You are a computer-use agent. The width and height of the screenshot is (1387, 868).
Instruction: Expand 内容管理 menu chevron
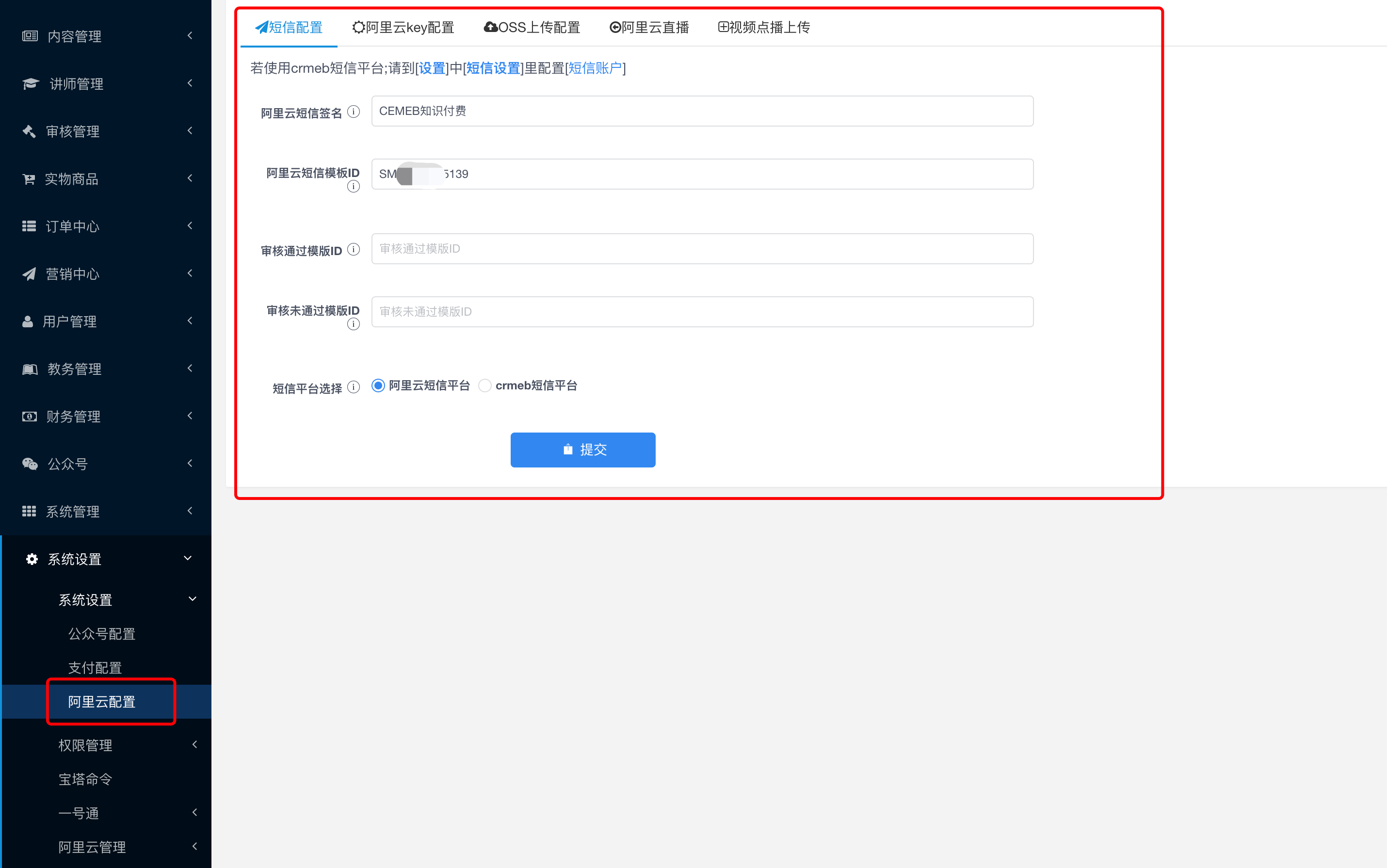pos(190,35)
